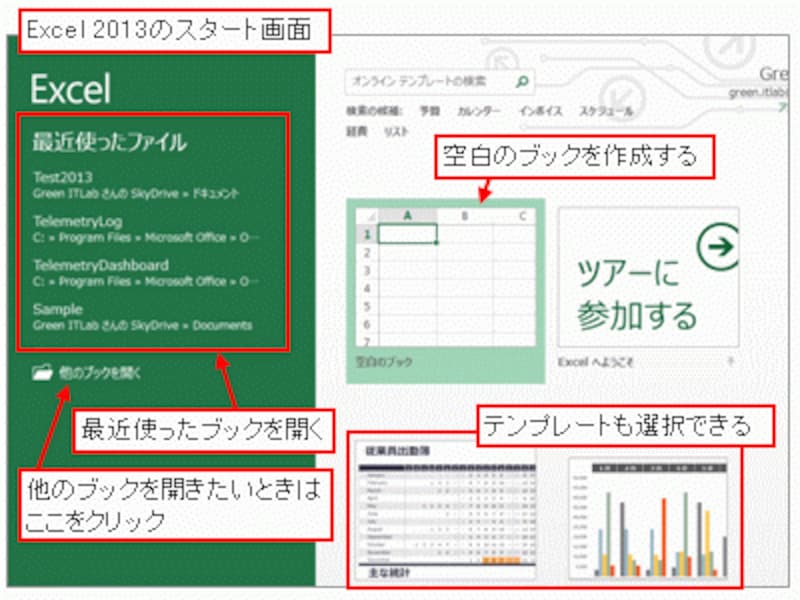This screenshot has height=600, width=800.
Task: Select the リスト suggested search
Action: [396, 132]
